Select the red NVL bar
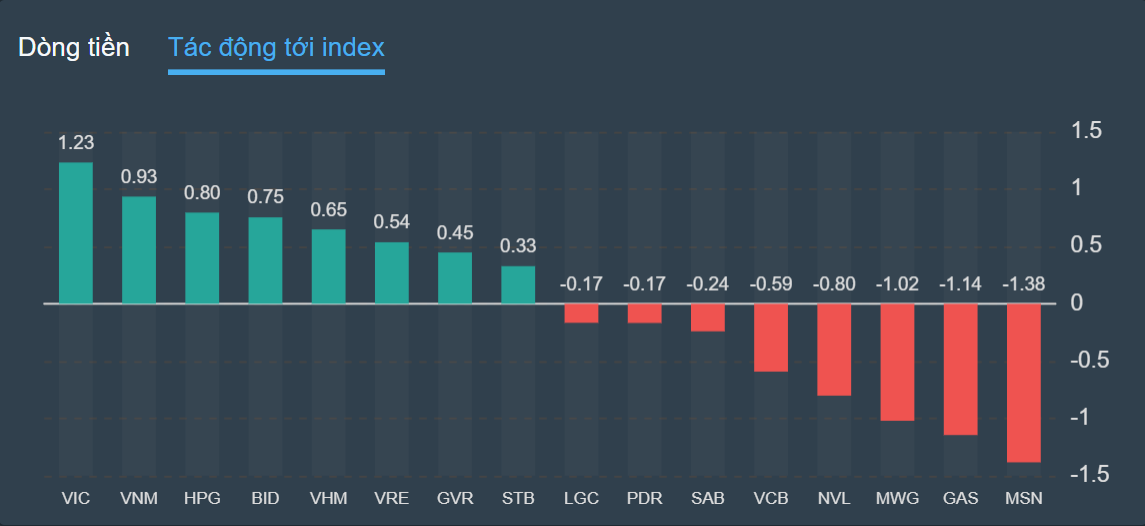Screen dimensions: 1145x526 [834, 349]
